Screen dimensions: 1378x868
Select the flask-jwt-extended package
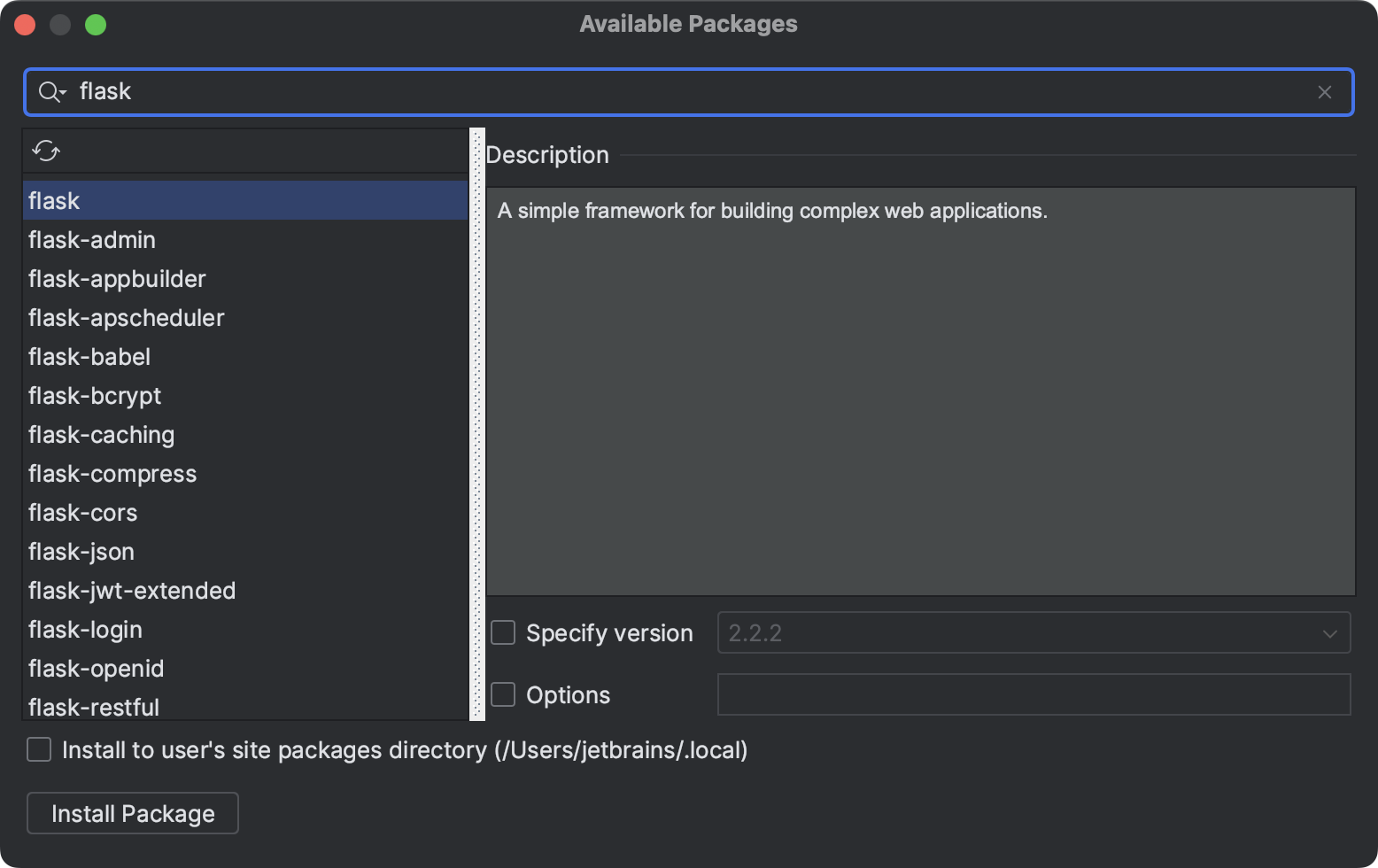click(177, 590)
